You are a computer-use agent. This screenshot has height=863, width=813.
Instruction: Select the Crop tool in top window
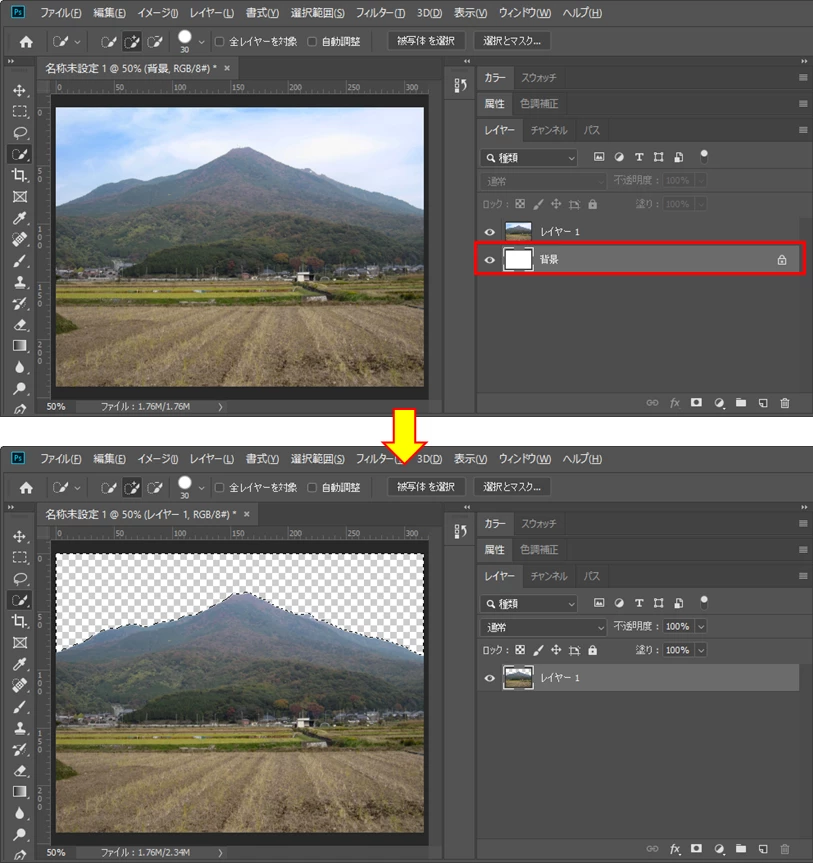(x=20, y=176)
